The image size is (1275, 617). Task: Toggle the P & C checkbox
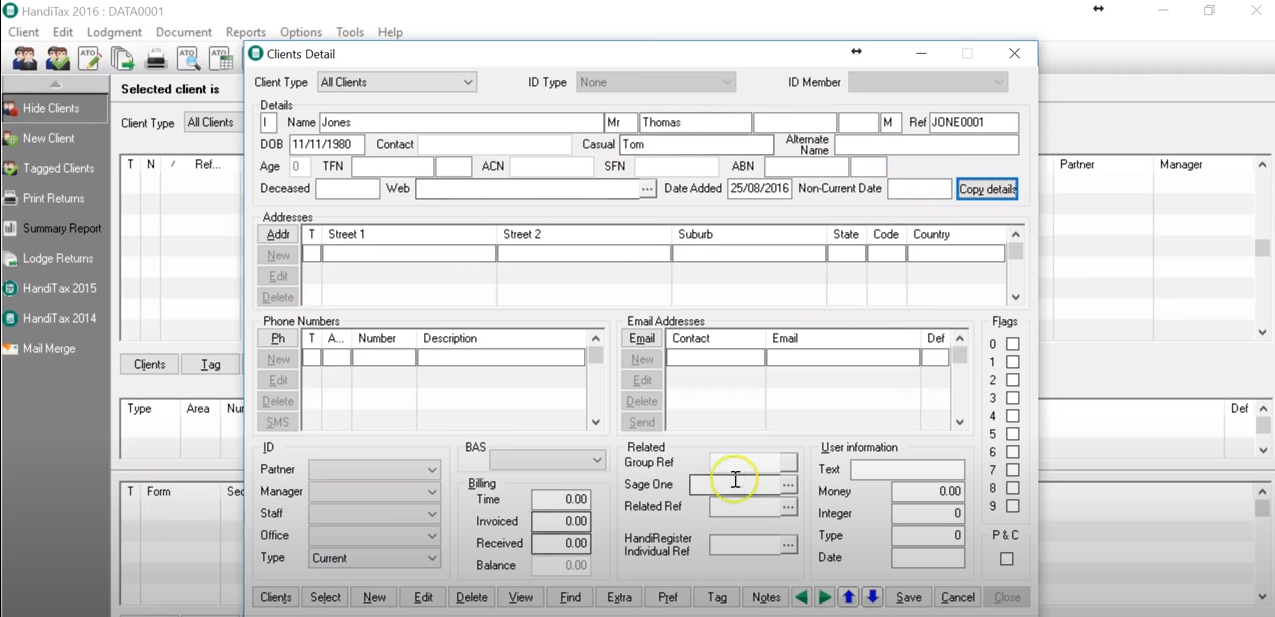1006,559
